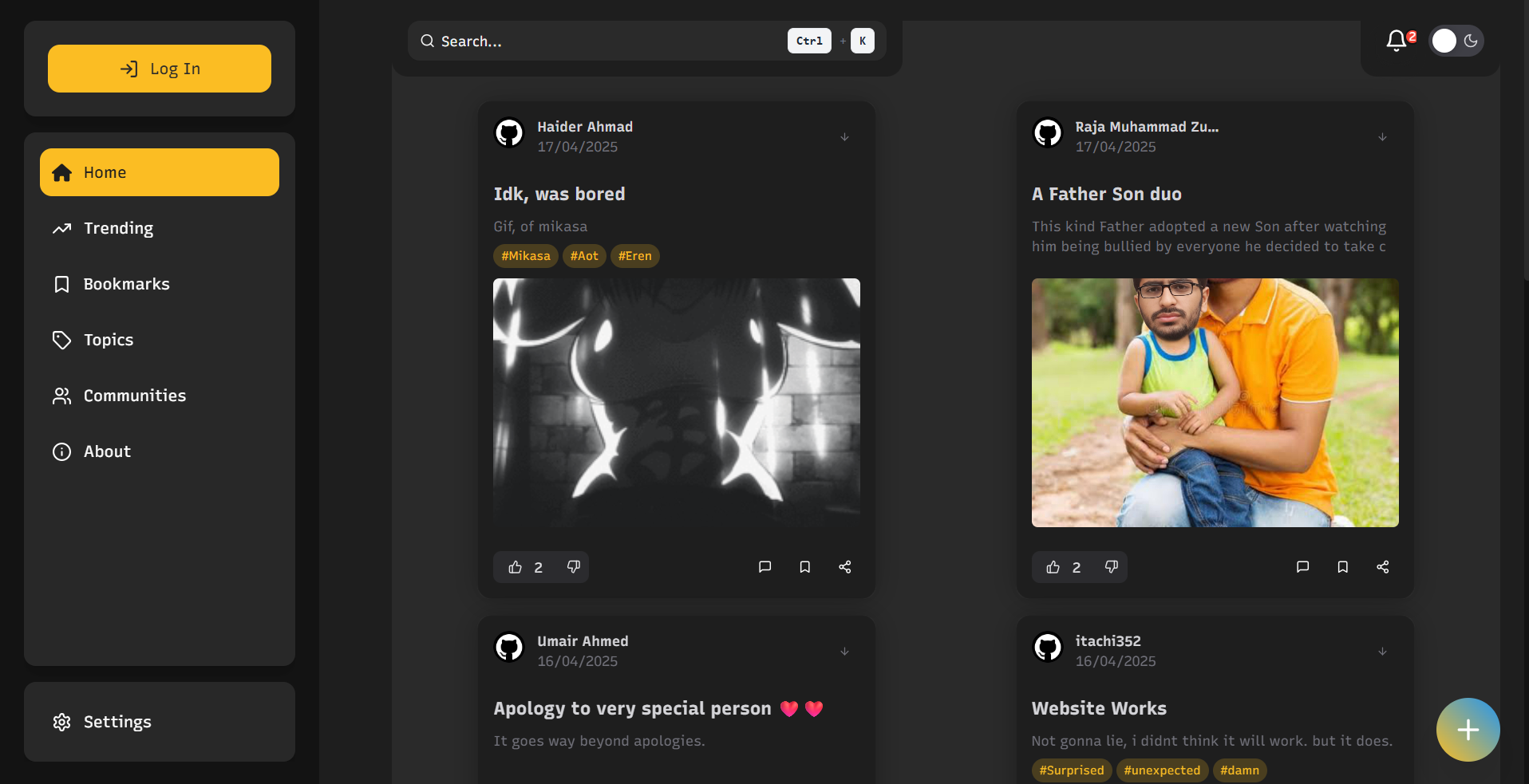
Task: Open the notifications bell
Action: coord(1397,41)
